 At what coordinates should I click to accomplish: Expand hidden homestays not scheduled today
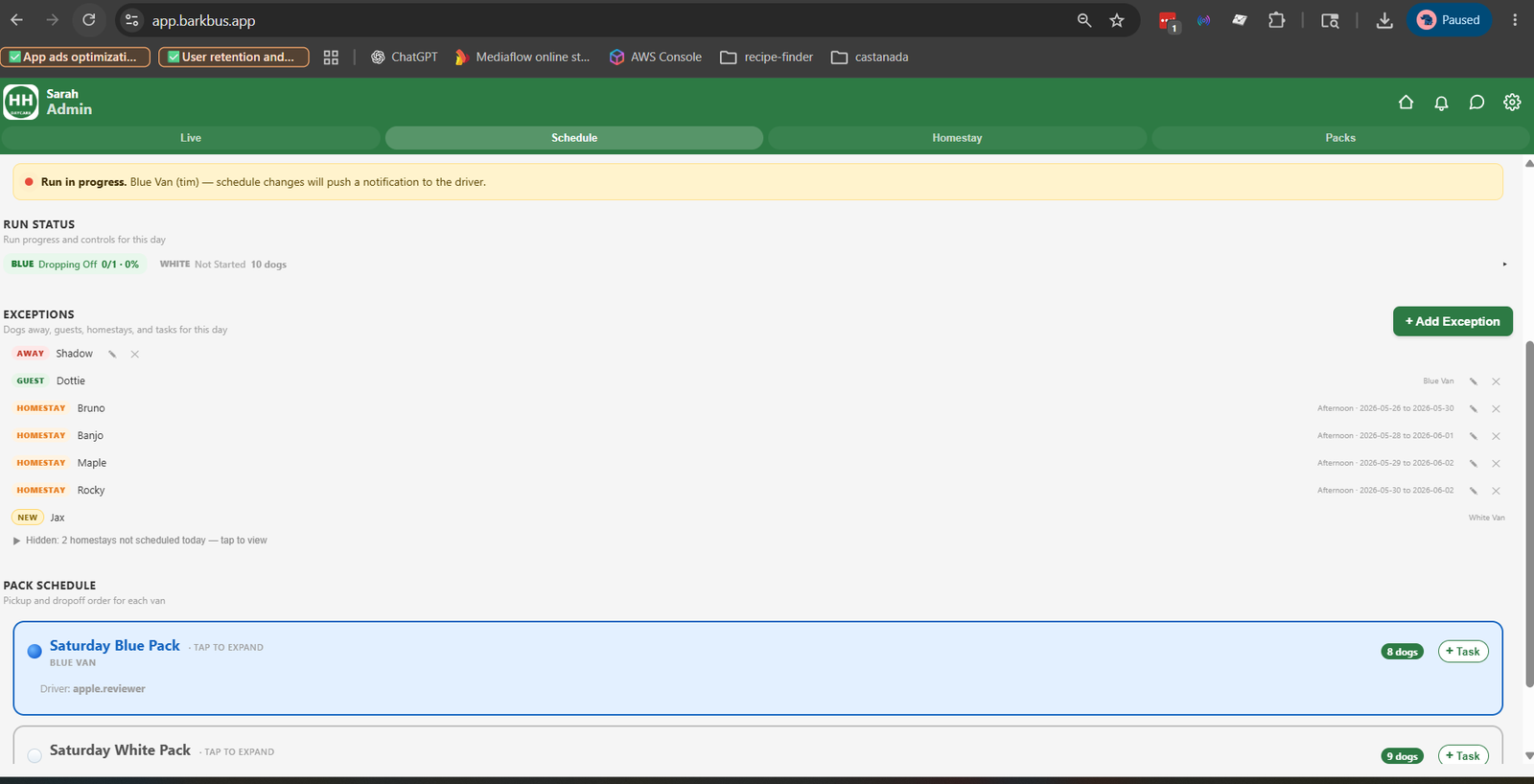(140, 541)
